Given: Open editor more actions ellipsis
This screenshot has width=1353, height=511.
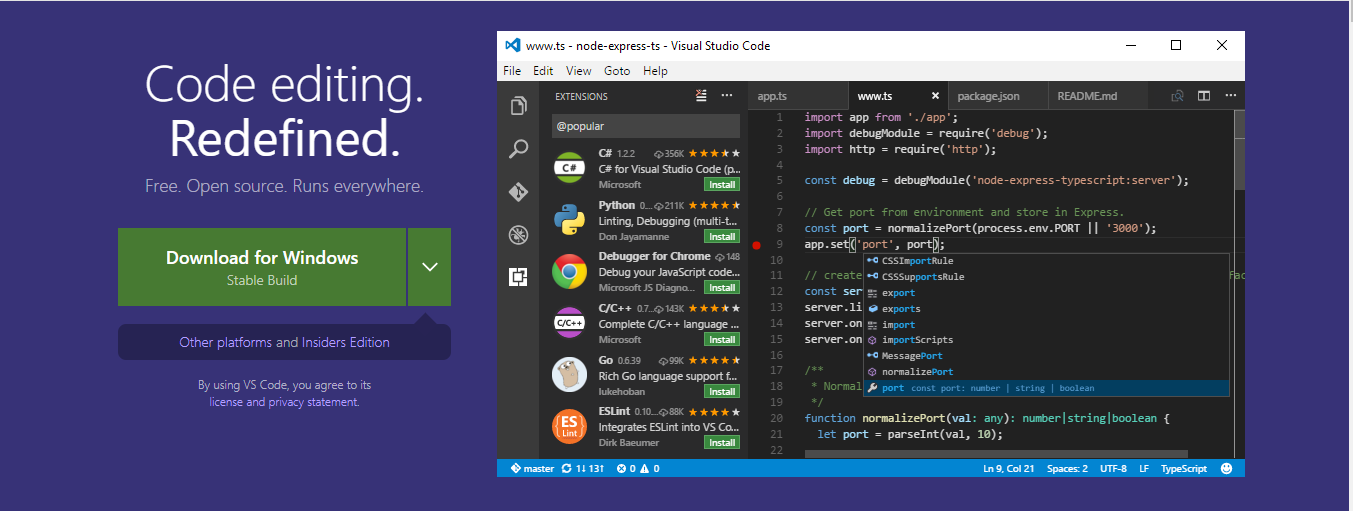Looking at the screenshot, I should (x=1231, y=96).
